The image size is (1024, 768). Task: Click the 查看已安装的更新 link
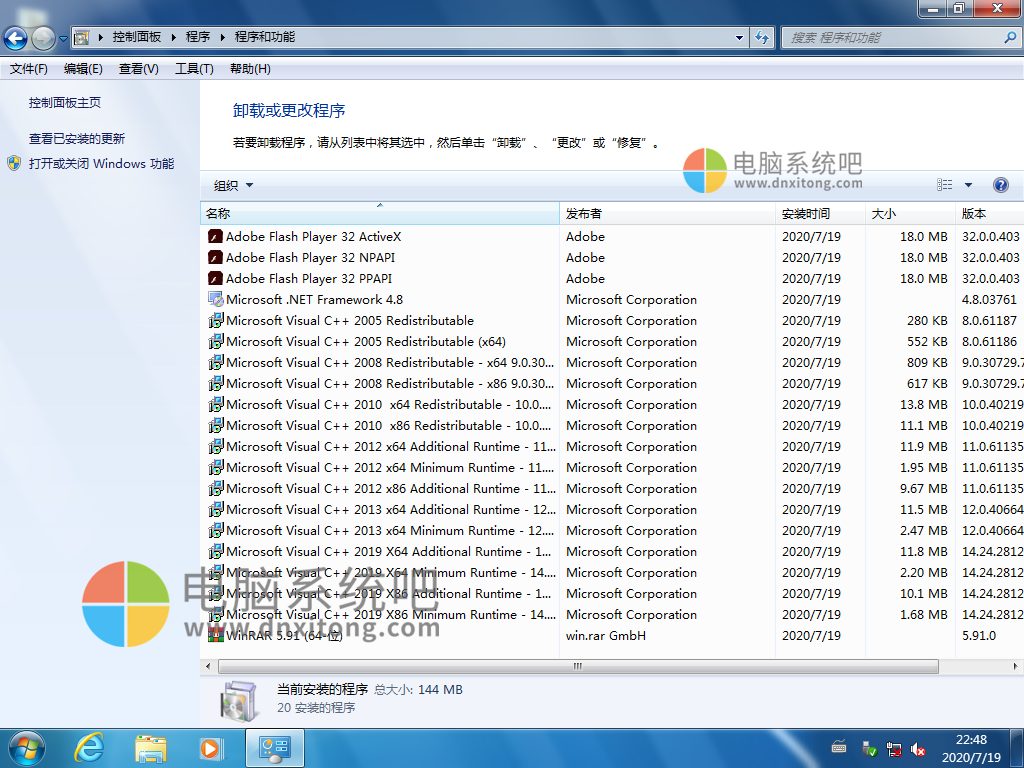point(77,139)
